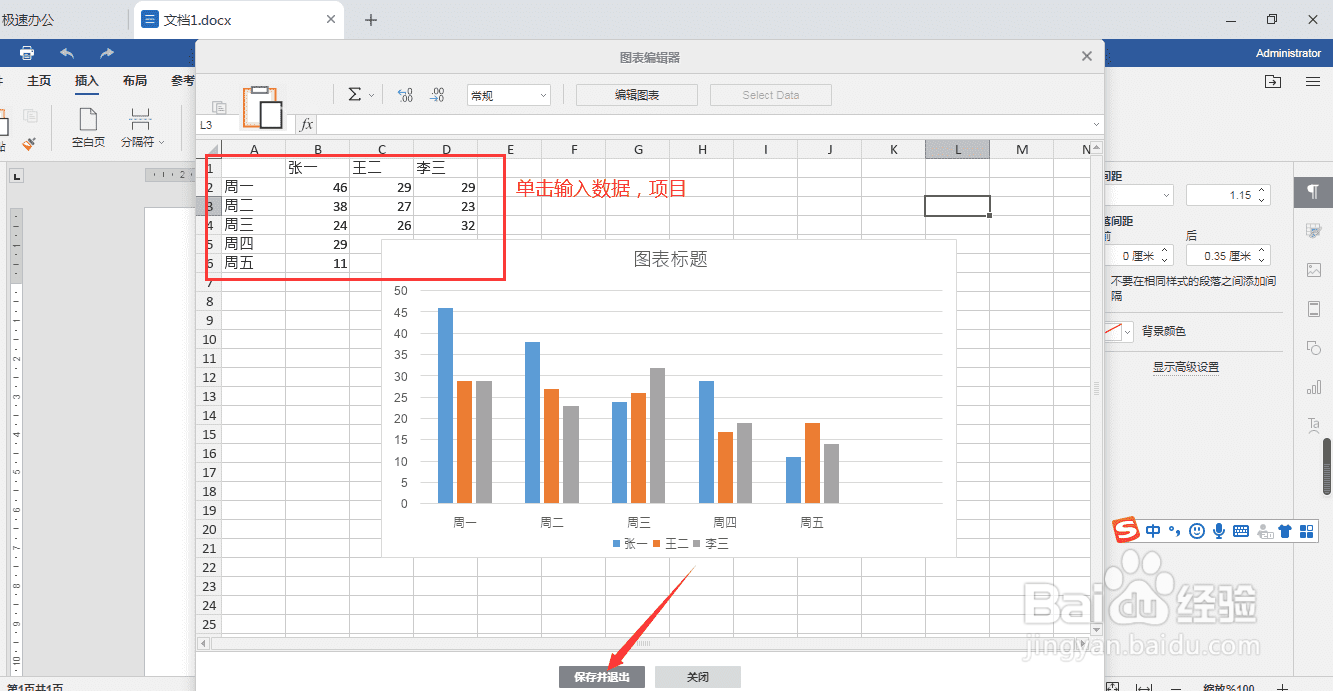Open the table settings sidebar icon
1333x691 pixels.
[1314, 231]
